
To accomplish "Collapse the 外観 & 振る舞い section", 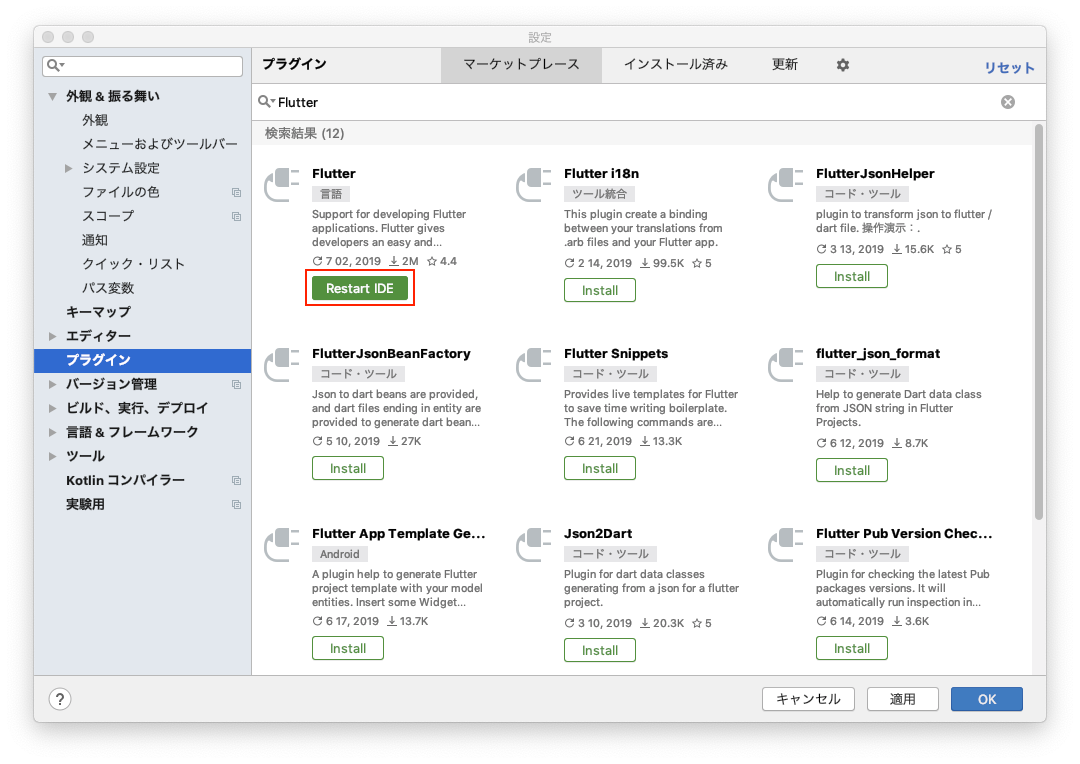I will point(52,96).
